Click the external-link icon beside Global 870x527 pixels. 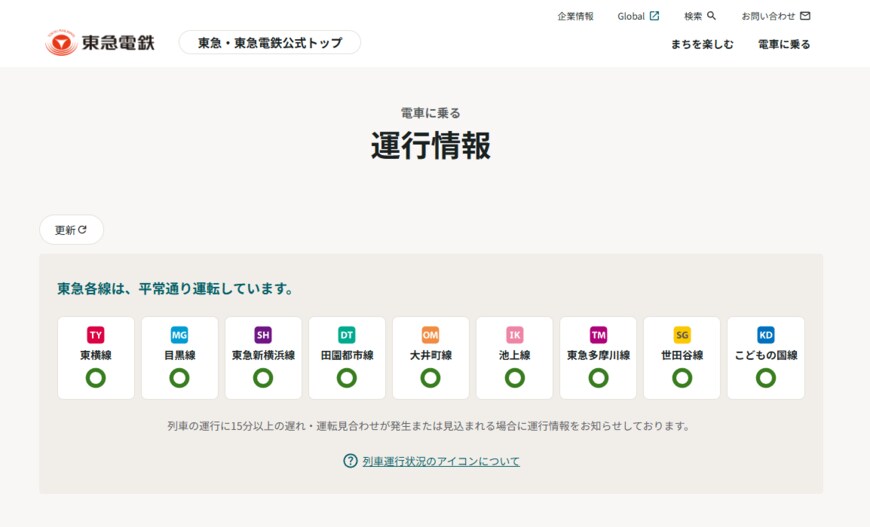tap(654, 16)
